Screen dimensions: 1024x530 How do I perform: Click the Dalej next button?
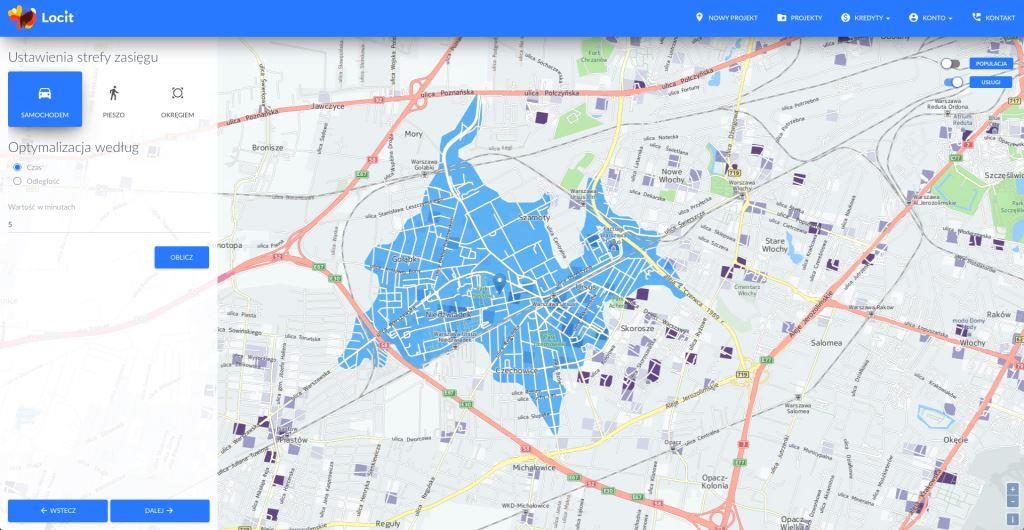coord(160,510)
